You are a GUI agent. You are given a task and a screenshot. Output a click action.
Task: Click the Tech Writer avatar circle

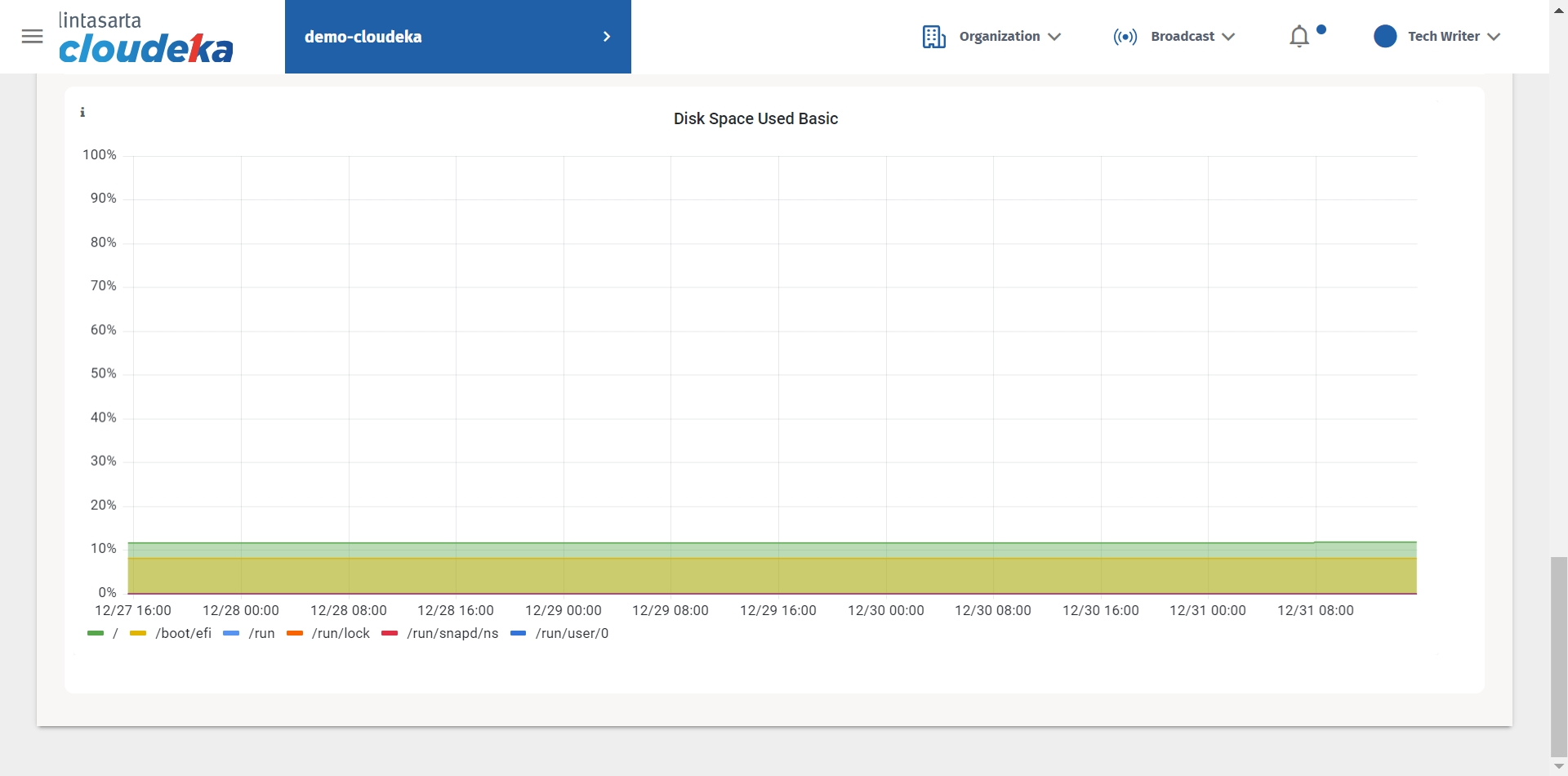1385,37
